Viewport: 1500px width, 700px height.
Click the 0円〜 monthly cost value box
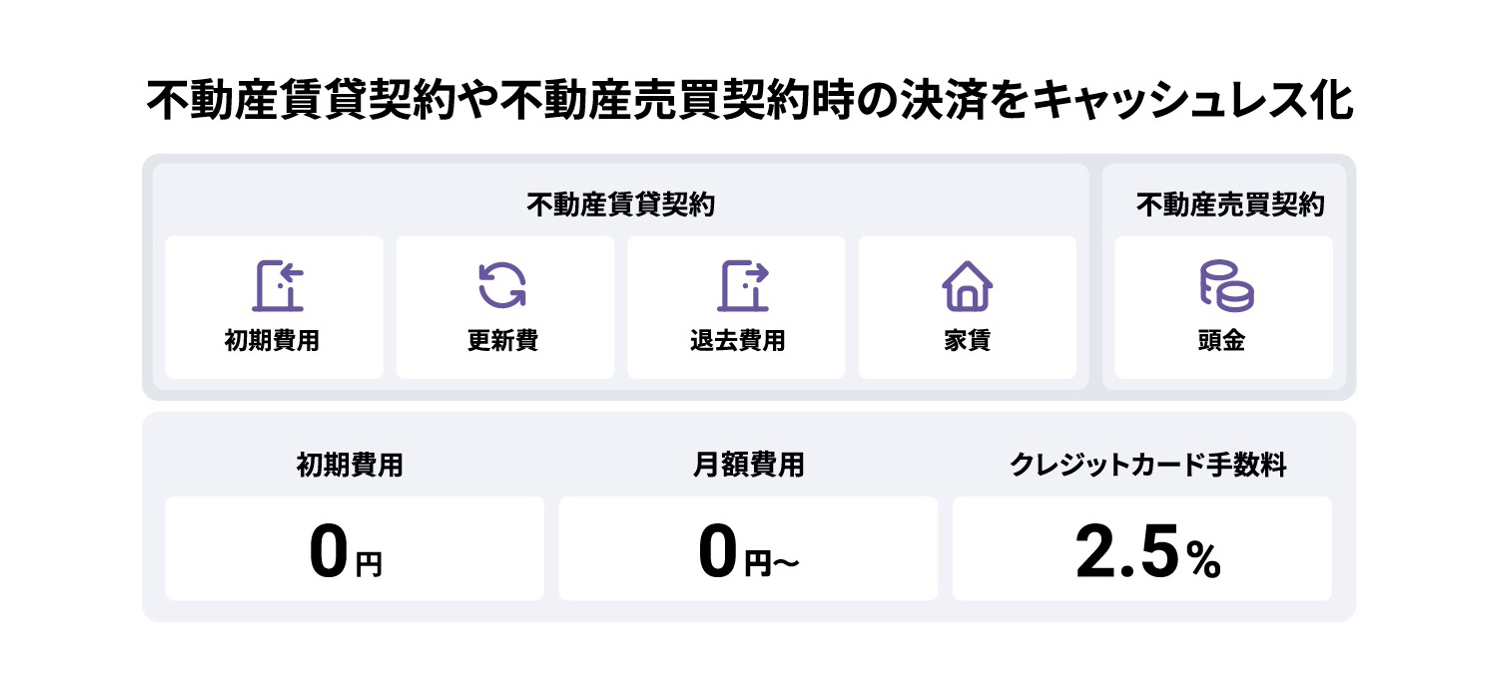(748, 548)
